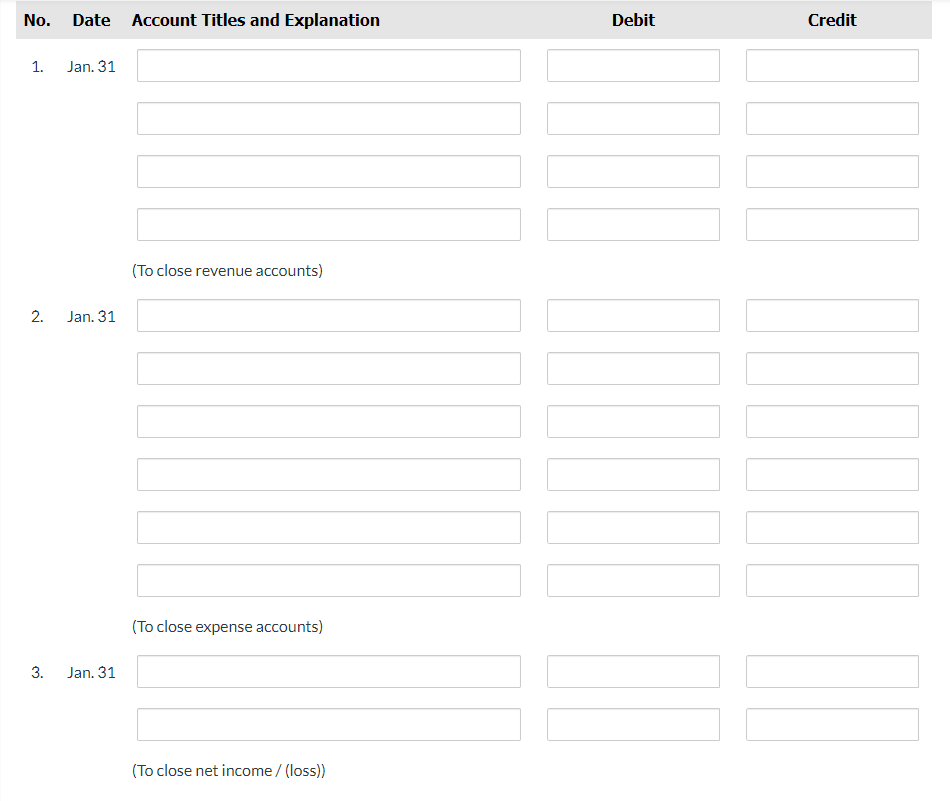The height and width of the screenshot is (801, 950).
Task: Click the 'Credit' column header
Action: pos(832,20)
